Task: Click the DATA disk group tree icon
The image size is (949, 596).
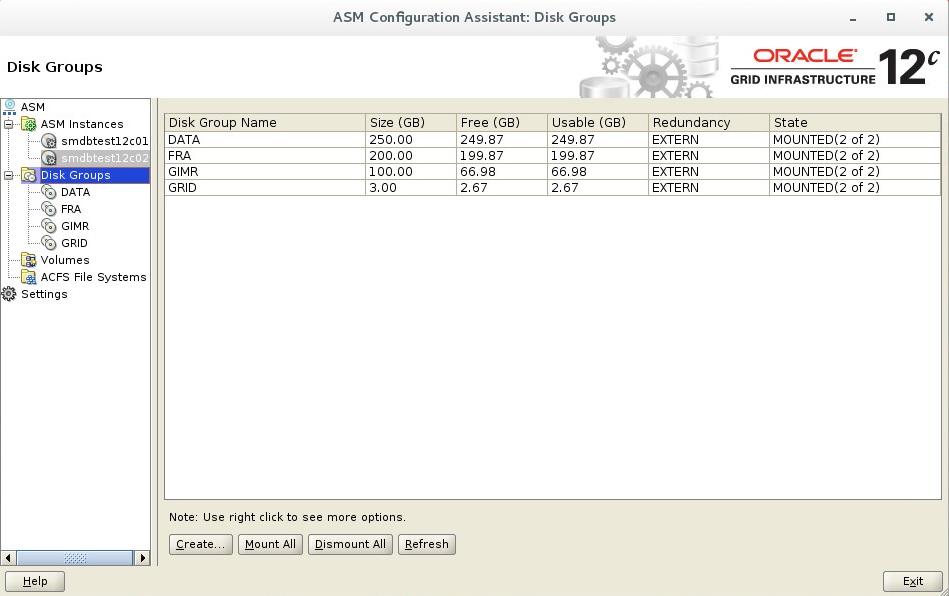Action: point(49,192)
